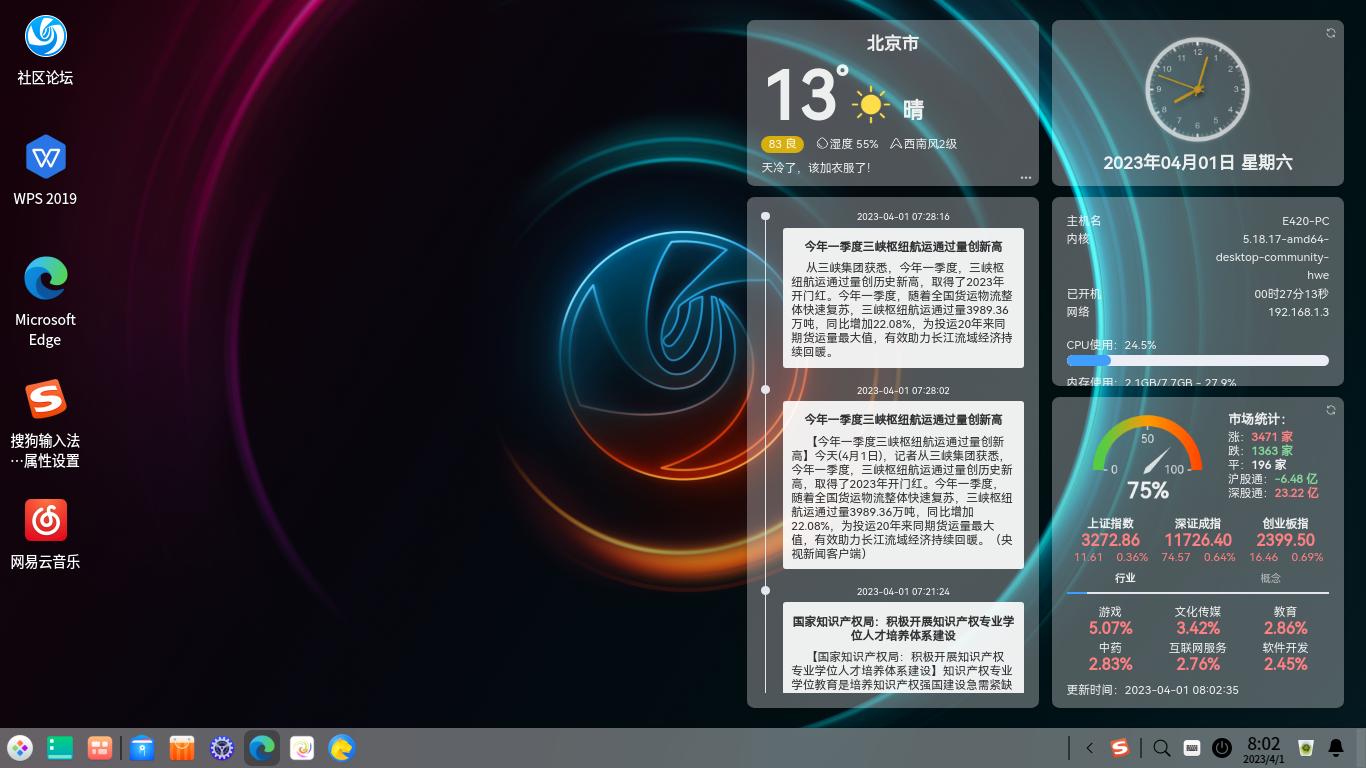Open the notification bell in the tray
This screenshot has height=768, width=1366.
coord(1335,748)
